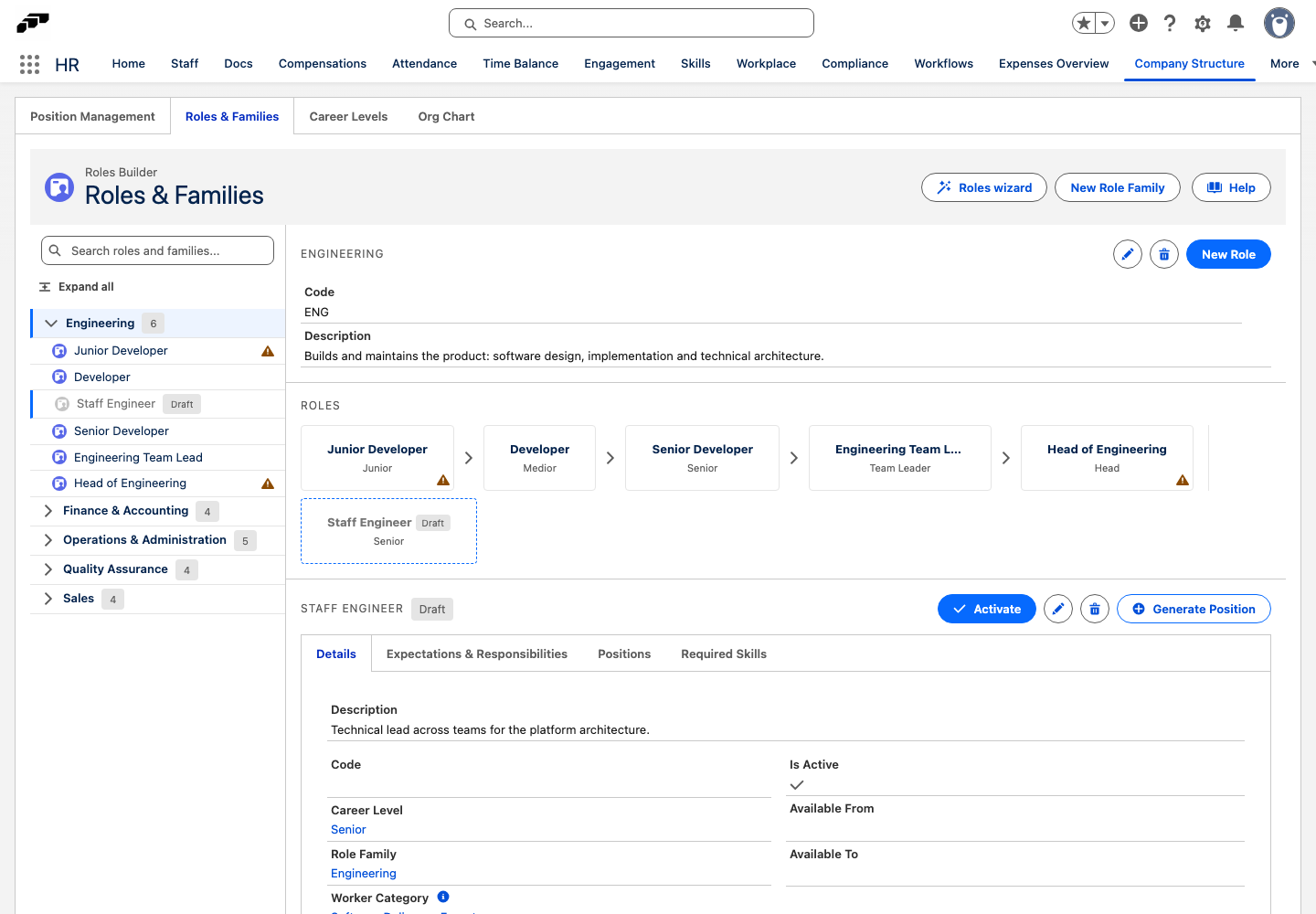
Task: Expand the Finance & Accounting family
Action: pos(48,511)
